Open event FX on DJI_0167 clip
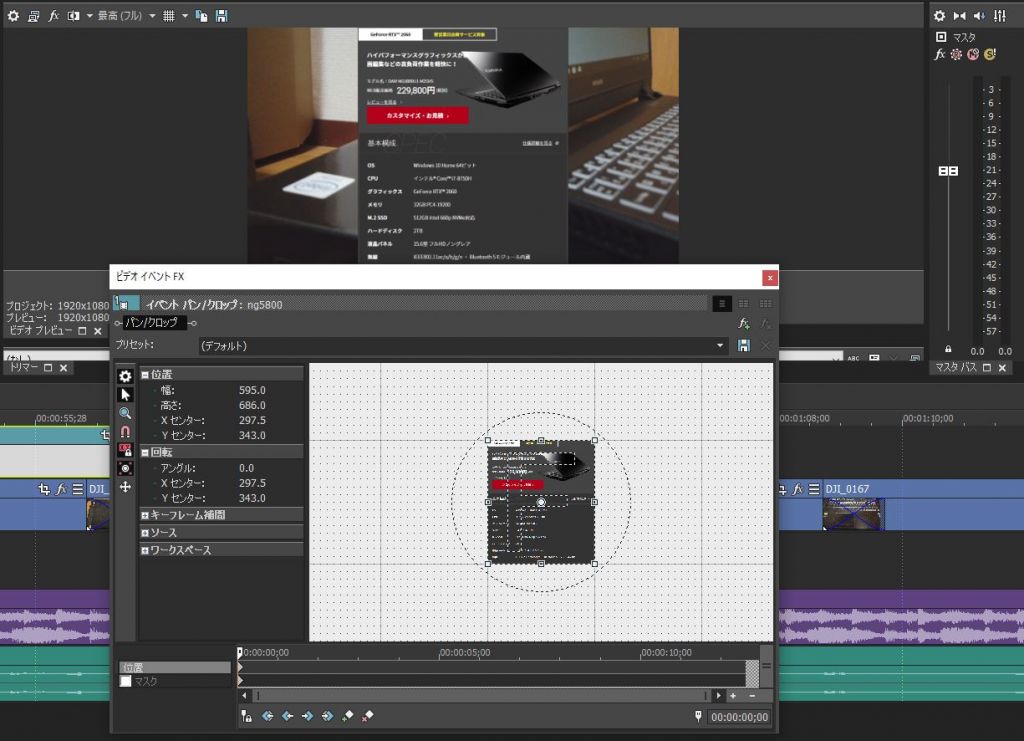Viewport: 1024px width, 741px height. pos(797,488)
